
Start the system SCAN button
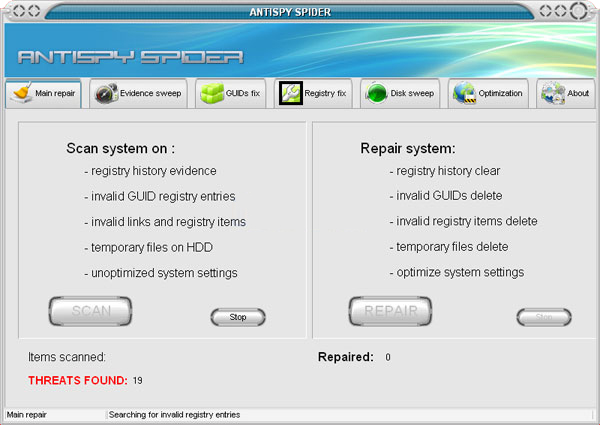[91, 311]
